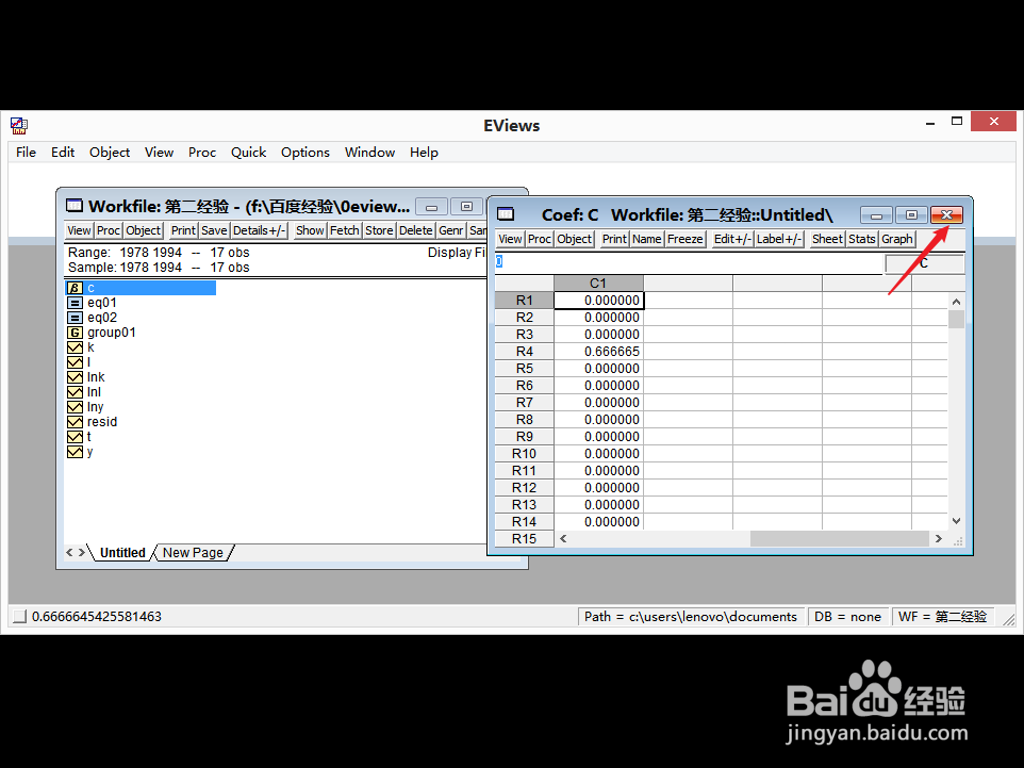Screen dimensions: 1024x768
Task: Select series icon next to resid
Action: 74,422
